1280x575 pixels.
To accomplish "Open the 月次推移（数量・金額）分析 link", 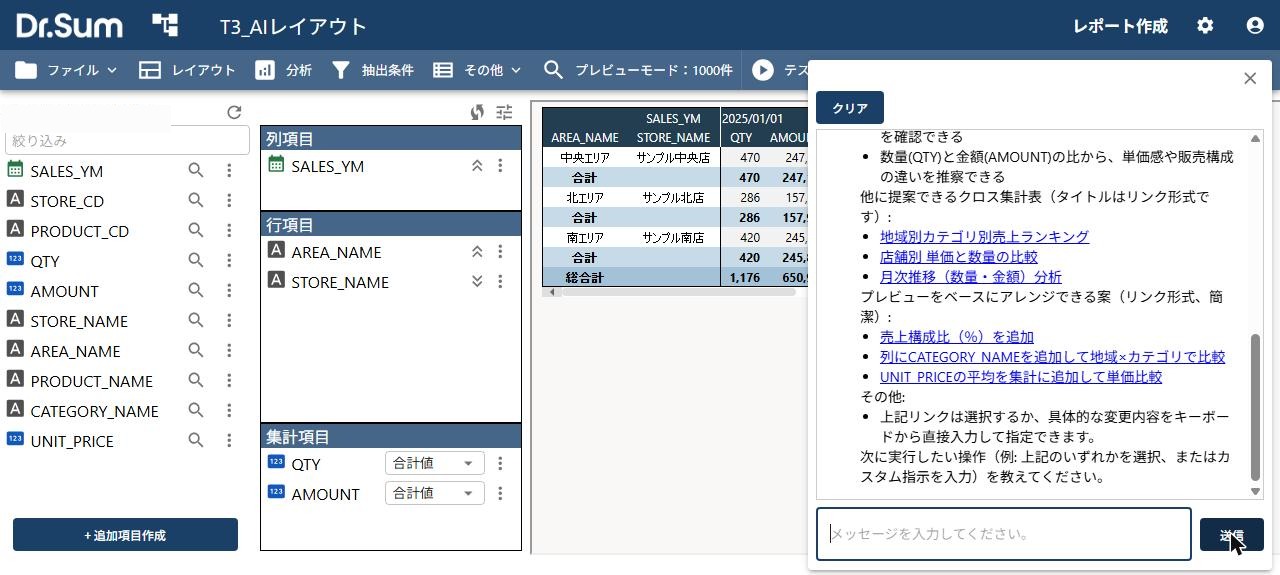I will pyautogui.click(x=971, y=277).
